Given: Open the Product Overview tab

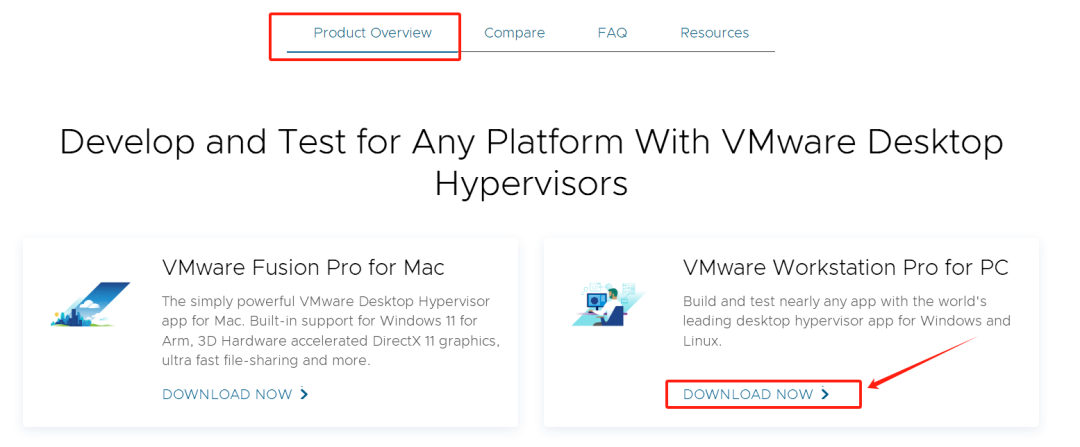Looking at the screenshot, I should (373, 32).
